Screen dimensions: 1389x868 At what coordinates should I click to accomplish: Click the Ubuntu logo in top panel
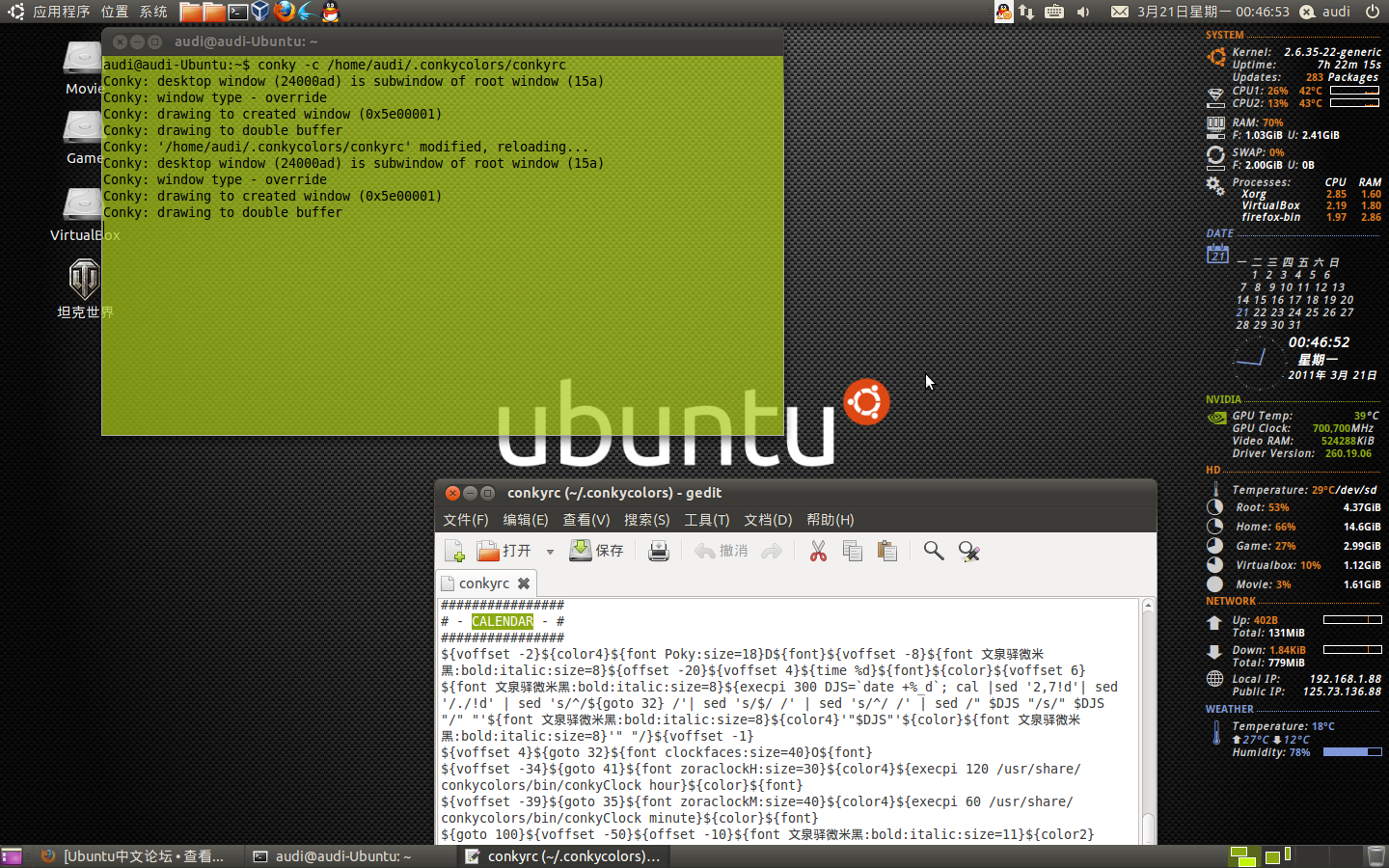point(15,12)
